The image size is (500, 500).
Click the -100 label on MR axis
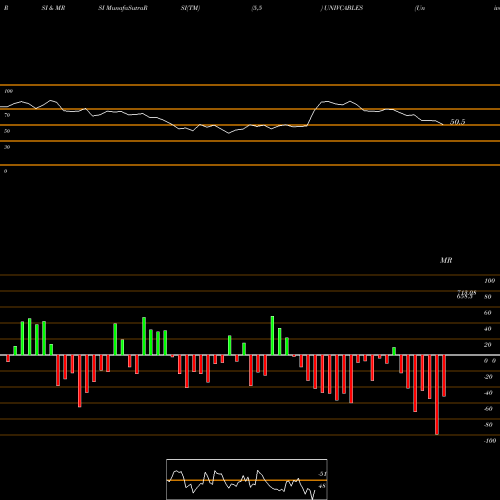pos(490,441)
